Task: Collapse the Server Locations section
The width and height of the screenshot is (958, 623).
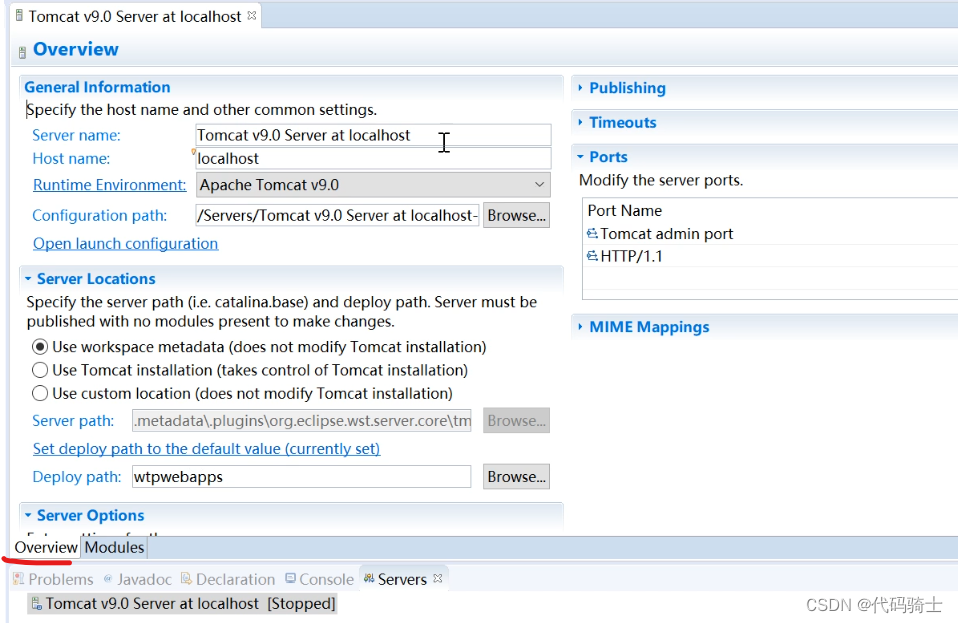Action: point(28,279)
